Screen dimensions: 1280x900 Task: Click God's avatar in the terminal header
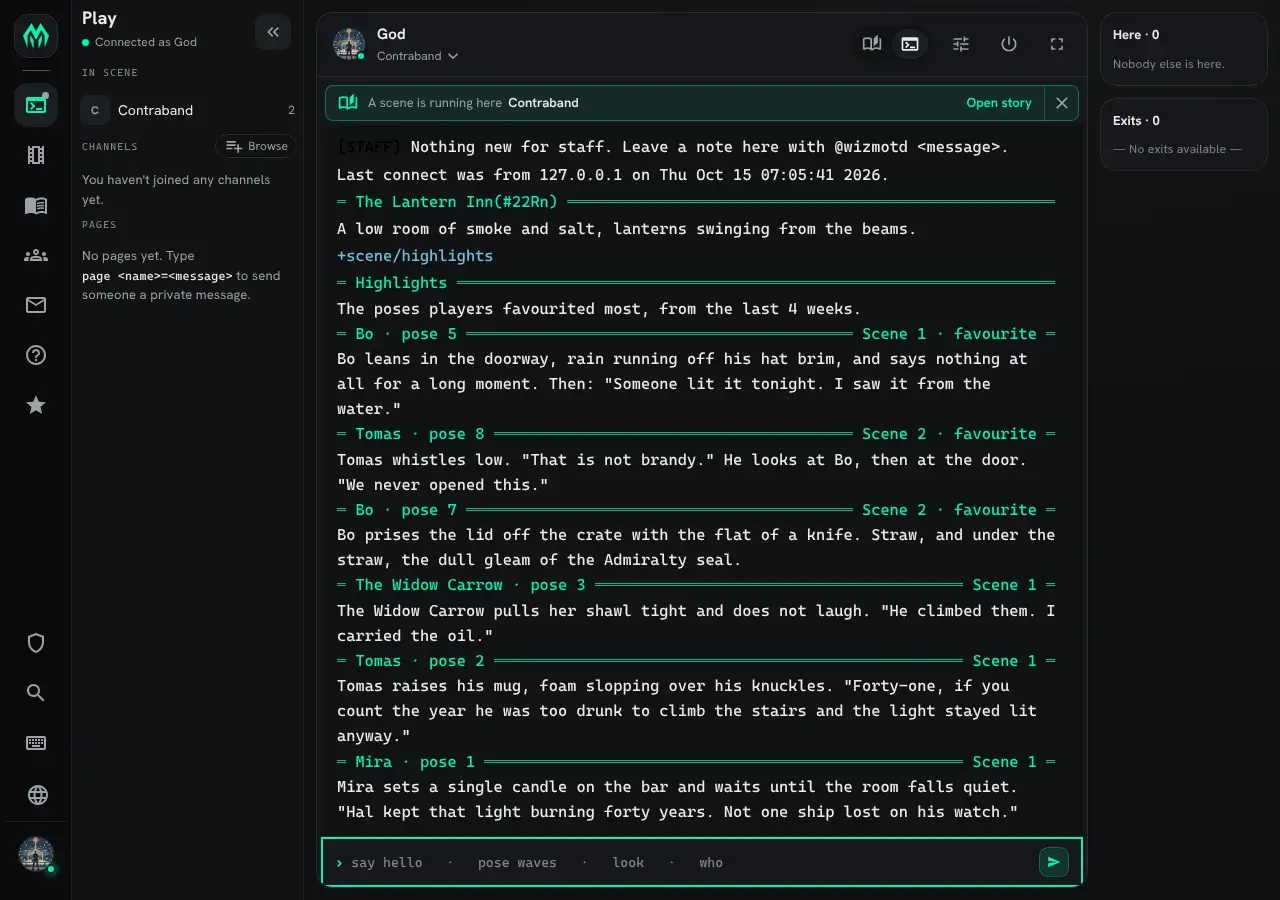349,44
